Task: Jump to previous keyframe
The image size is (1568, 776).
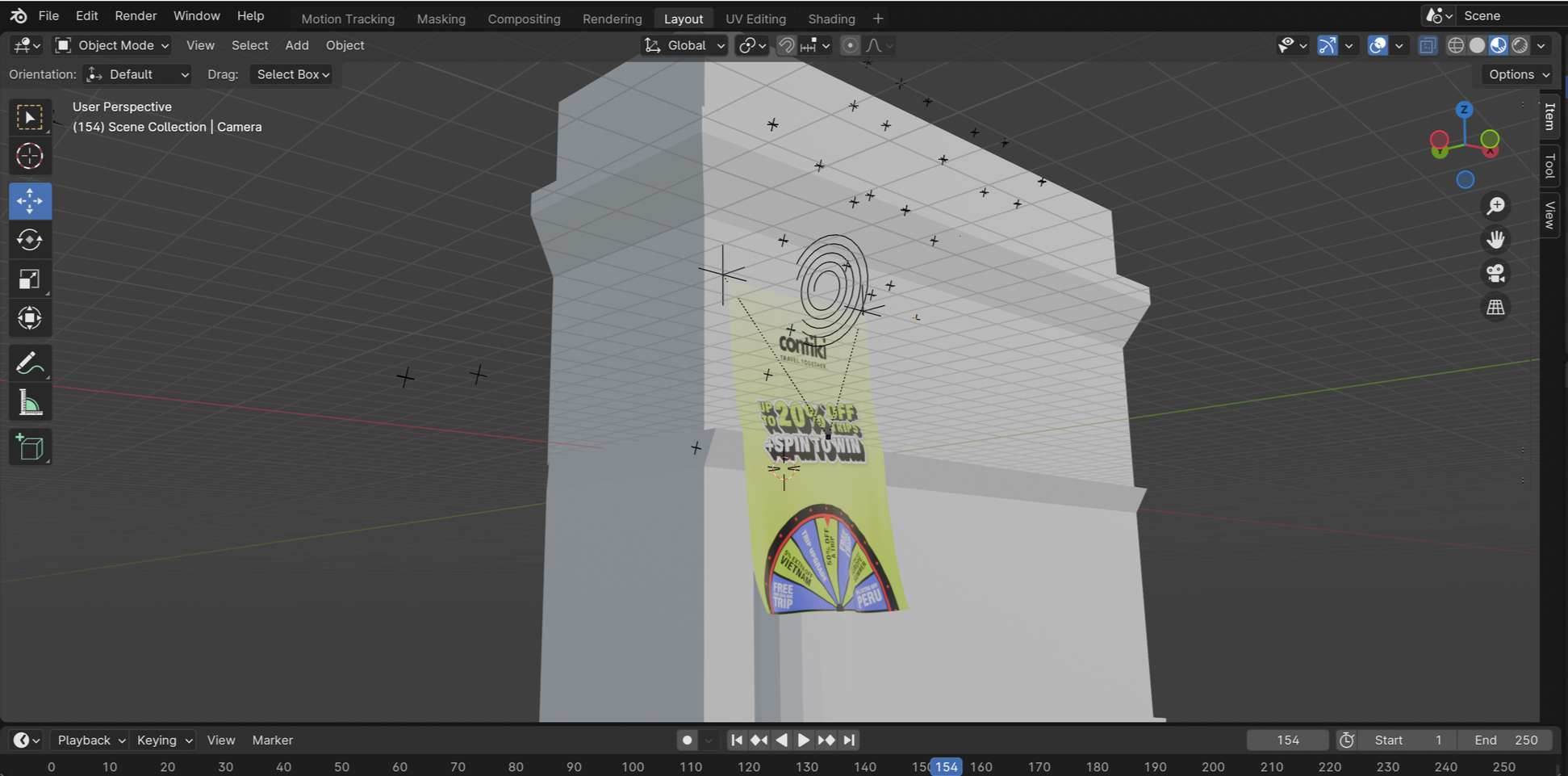Action: click(759, 740)
